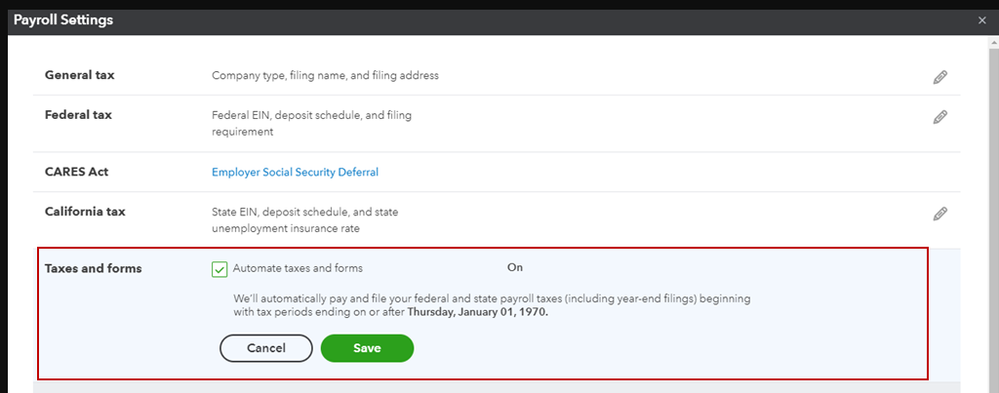The width and height of the screenshot is (999, 393).
Task: Select the Taxes and forms label
Action: (93, 269)
